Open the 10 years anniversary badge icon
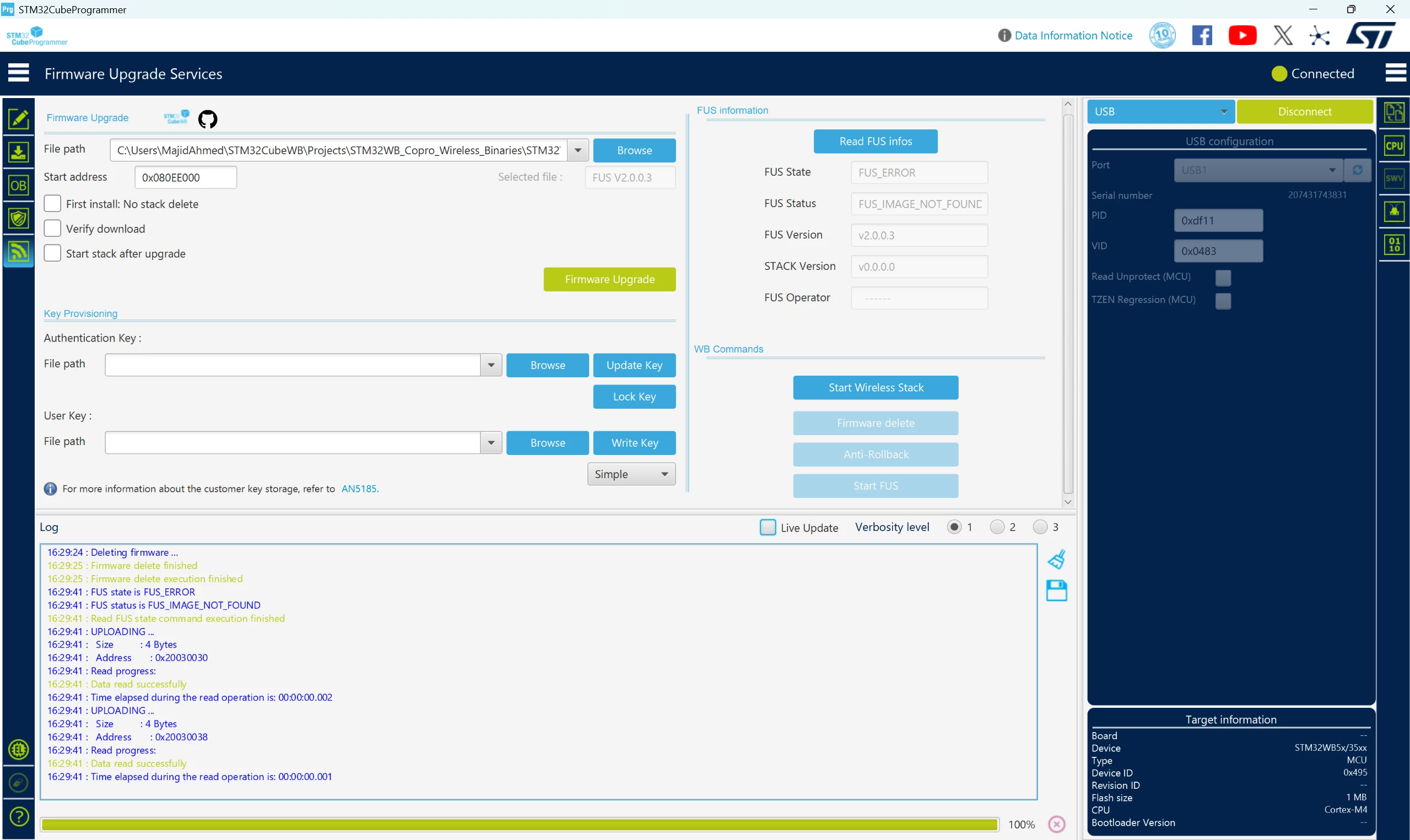The height and width of the screenshot is (840, 1410). coord(1162,36)
